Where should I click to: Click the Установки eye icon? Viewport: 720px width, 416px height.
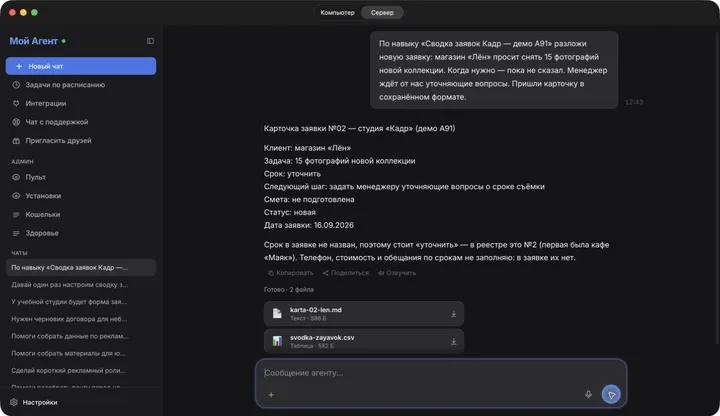pyautogui.click(x=16, y=196)
